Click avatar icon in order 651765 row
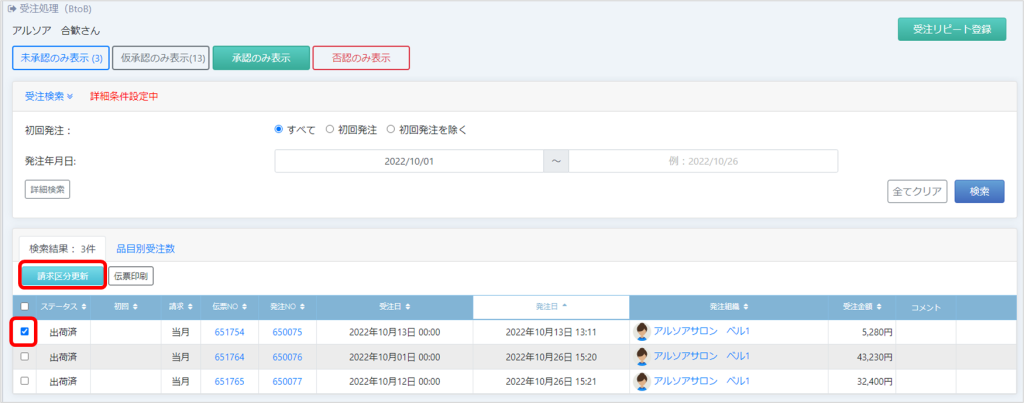Screen dimensions: 1024x403 642,381
